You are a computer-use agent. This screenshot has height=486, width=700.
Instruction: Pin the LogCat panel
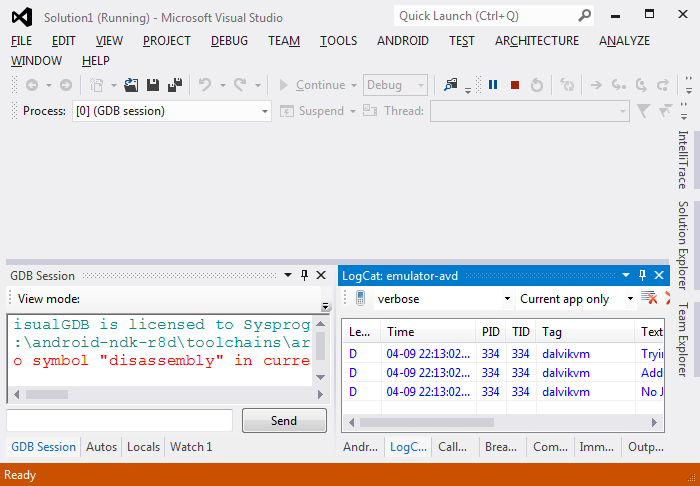(x=642, y=275)
